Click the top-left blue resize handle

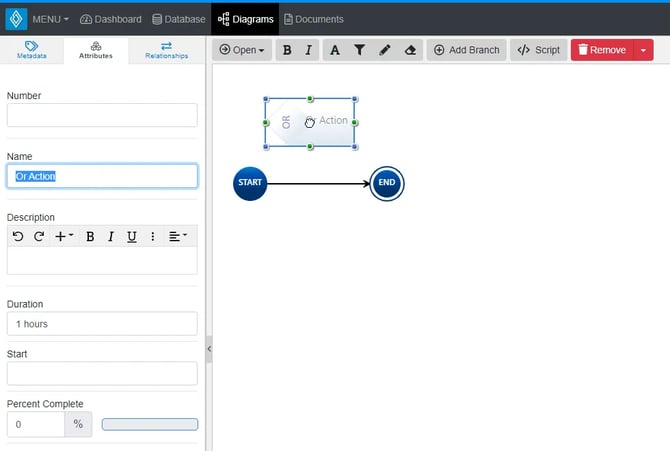tap(266, 99)
